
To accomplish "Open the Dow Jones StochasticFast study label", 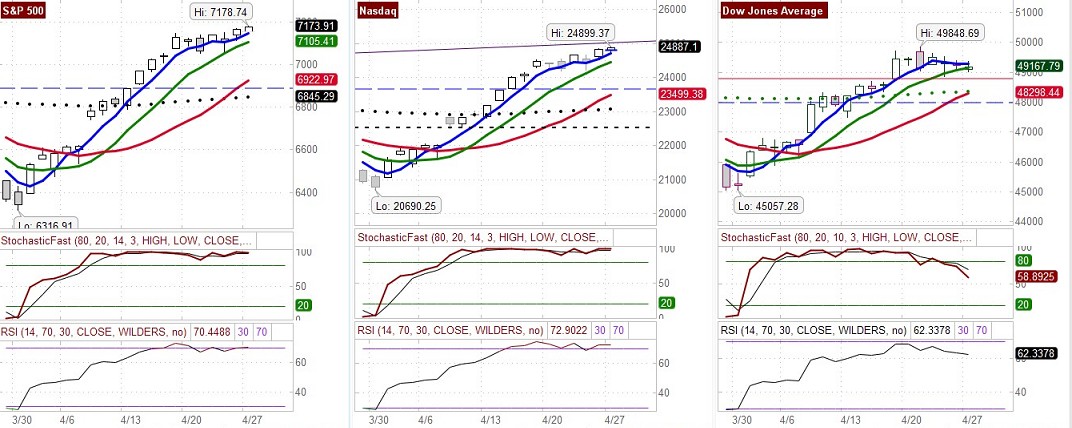I will (845, 238).
